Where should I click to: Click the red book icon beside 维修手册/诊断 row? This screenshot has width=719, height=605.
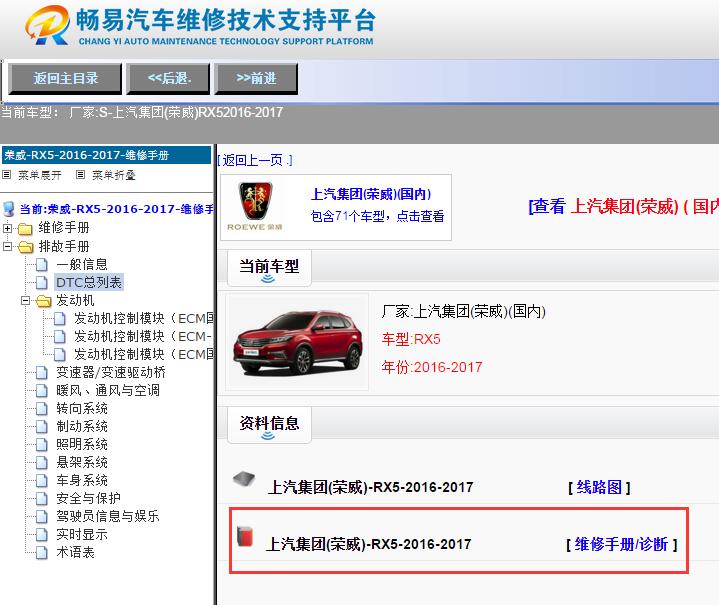(x=245, y=537)
